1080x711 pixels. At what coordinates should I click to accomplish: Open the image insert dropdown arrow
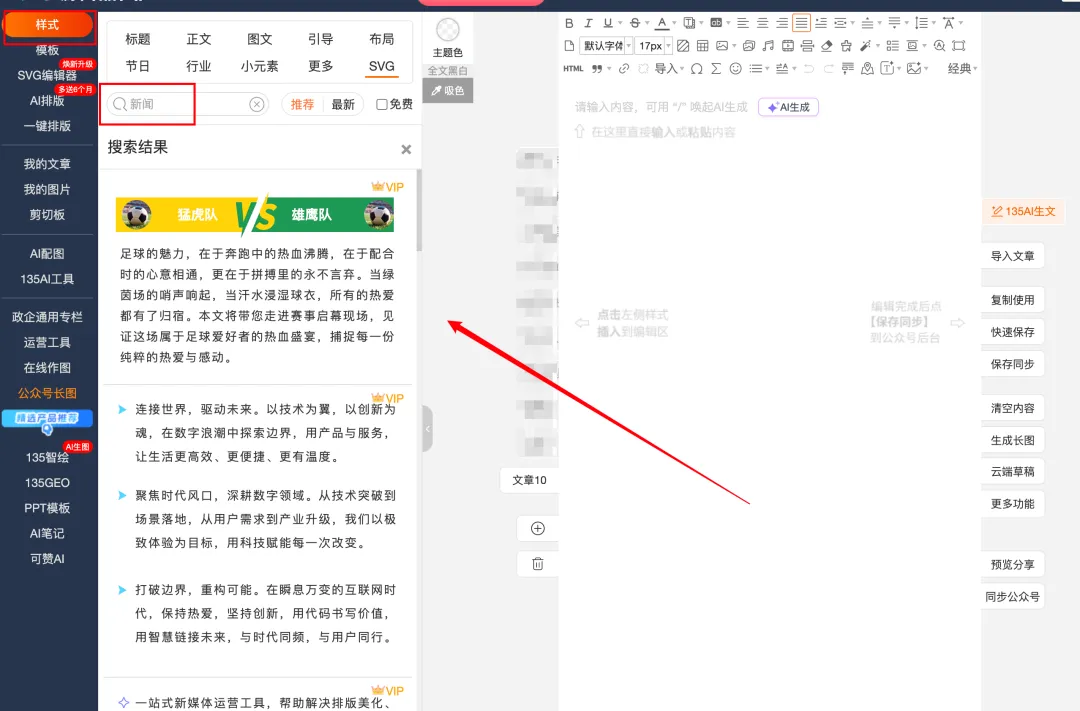[x=734, y=46]
